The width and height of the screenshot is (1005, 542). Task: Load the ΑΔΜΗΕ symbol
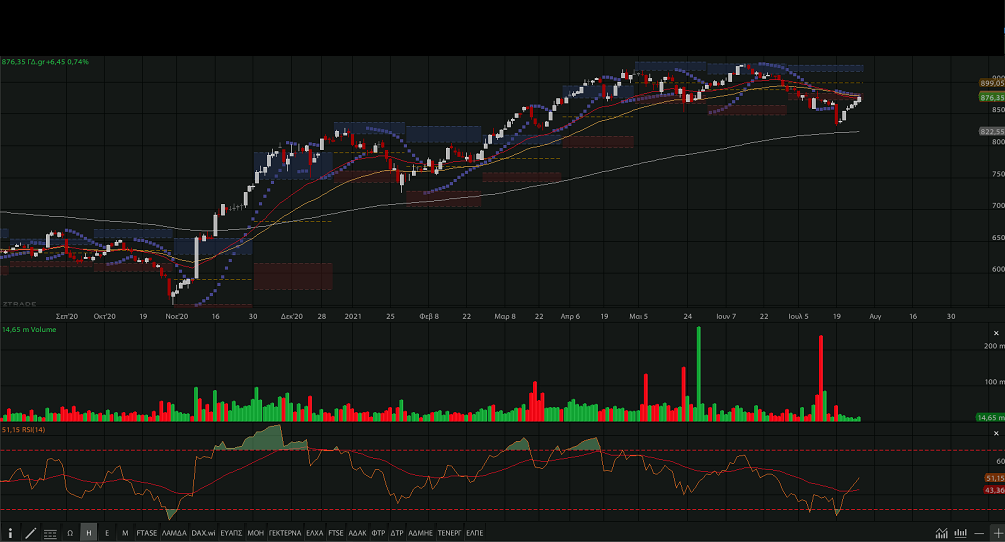[420, 533]
